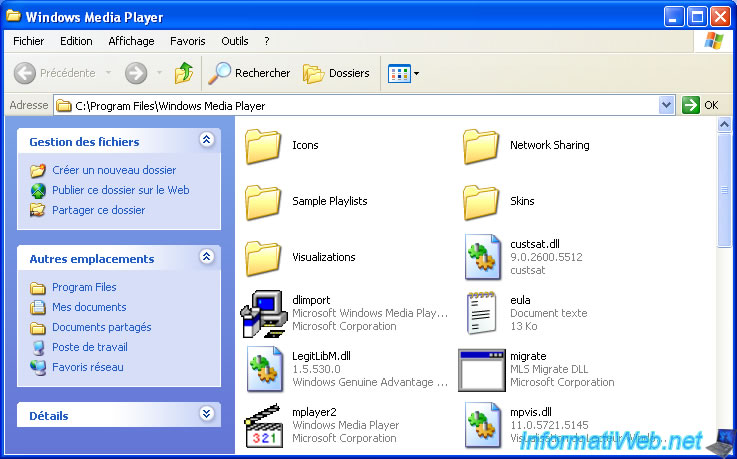Toggle the Dossiers folders pane

tap(337, 73)
